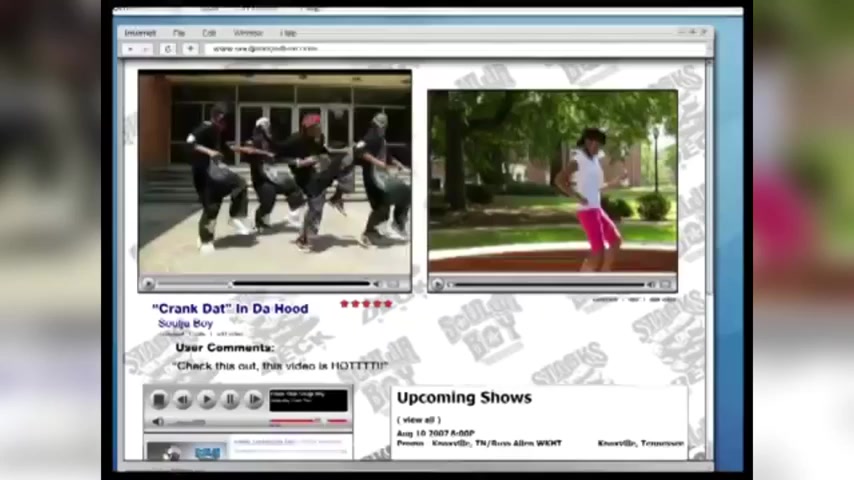Click the browser back arrow button
The image size is (854, 480).
point(131,49)
